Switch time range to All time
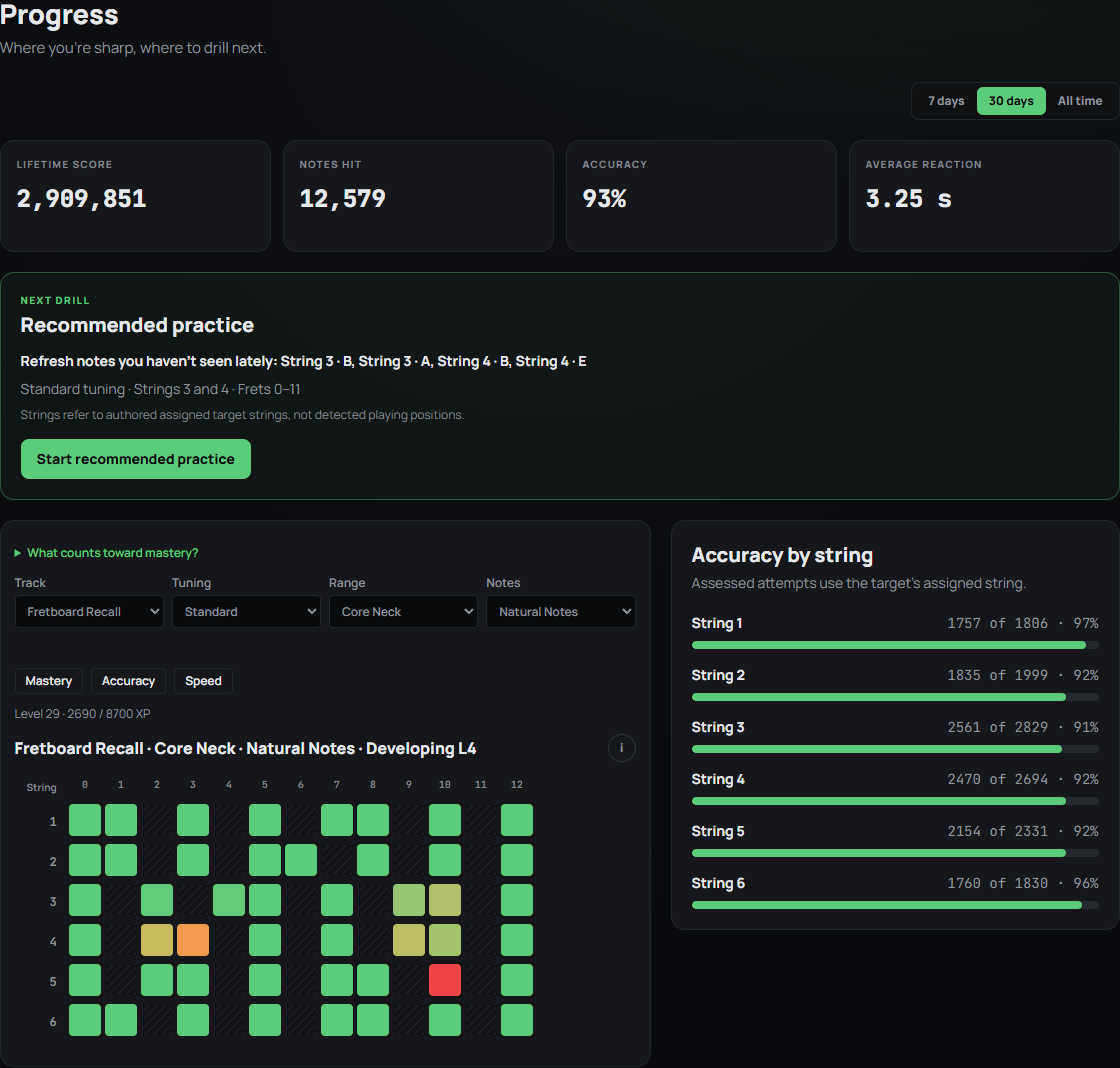The image size is (1120, 1068). click(1079, 101)
